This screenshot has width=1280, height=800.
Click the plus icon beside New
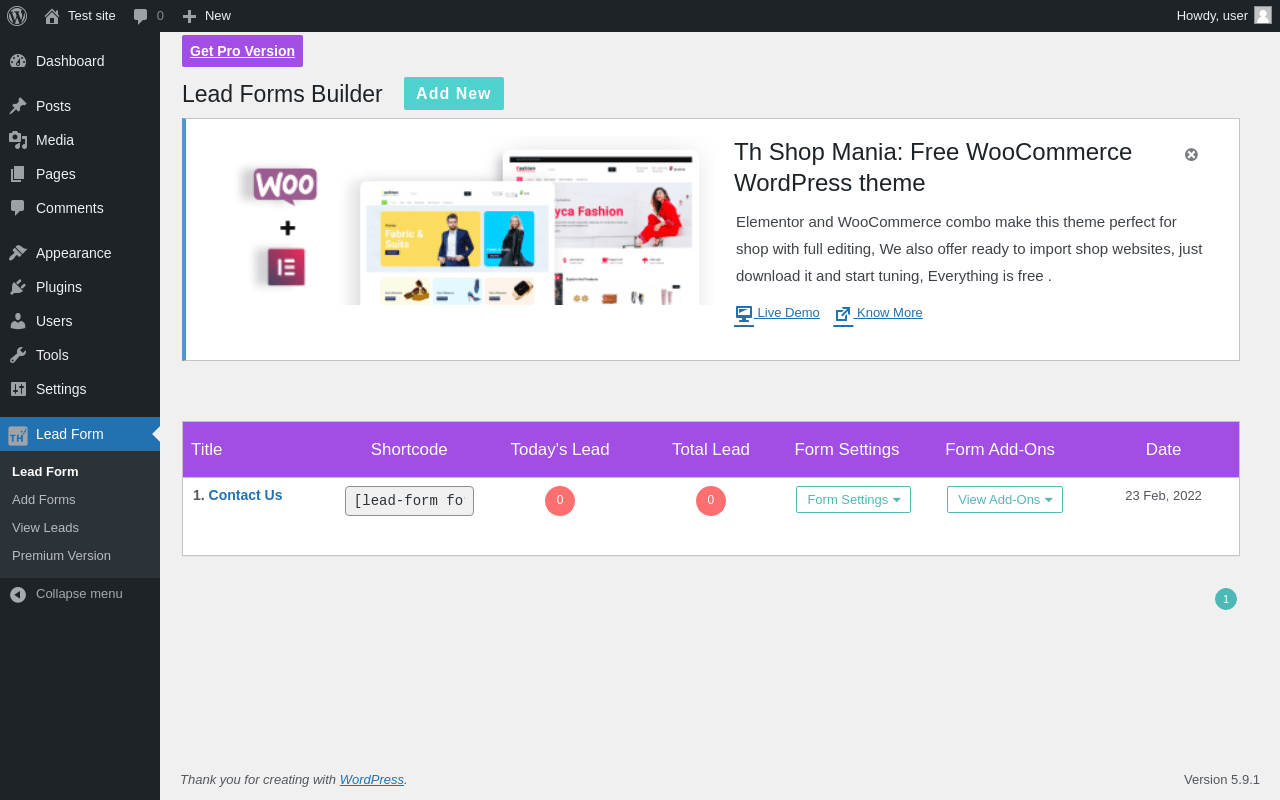(x=189, y=16)
